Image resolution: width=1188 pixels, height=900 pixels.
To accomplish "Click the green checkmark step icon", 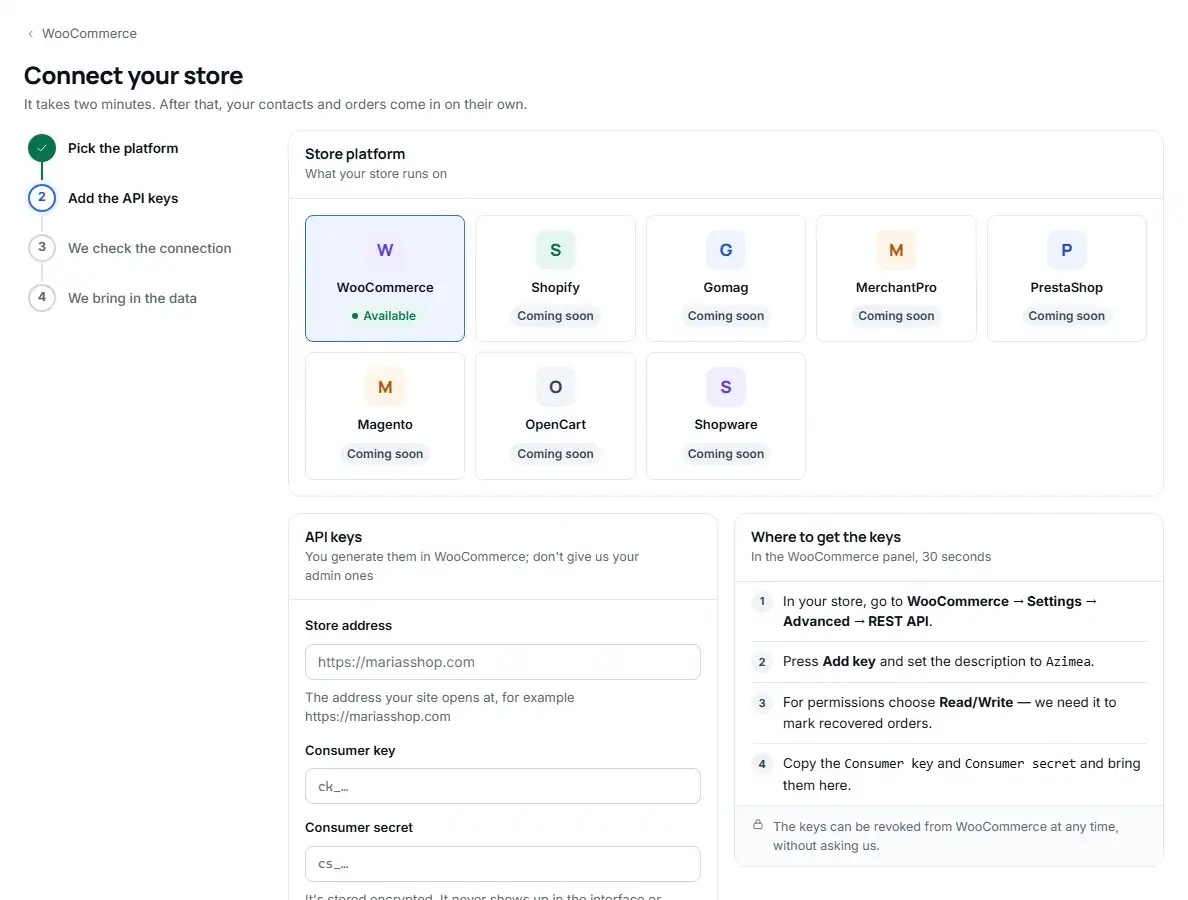I will (x=42, y=148).
